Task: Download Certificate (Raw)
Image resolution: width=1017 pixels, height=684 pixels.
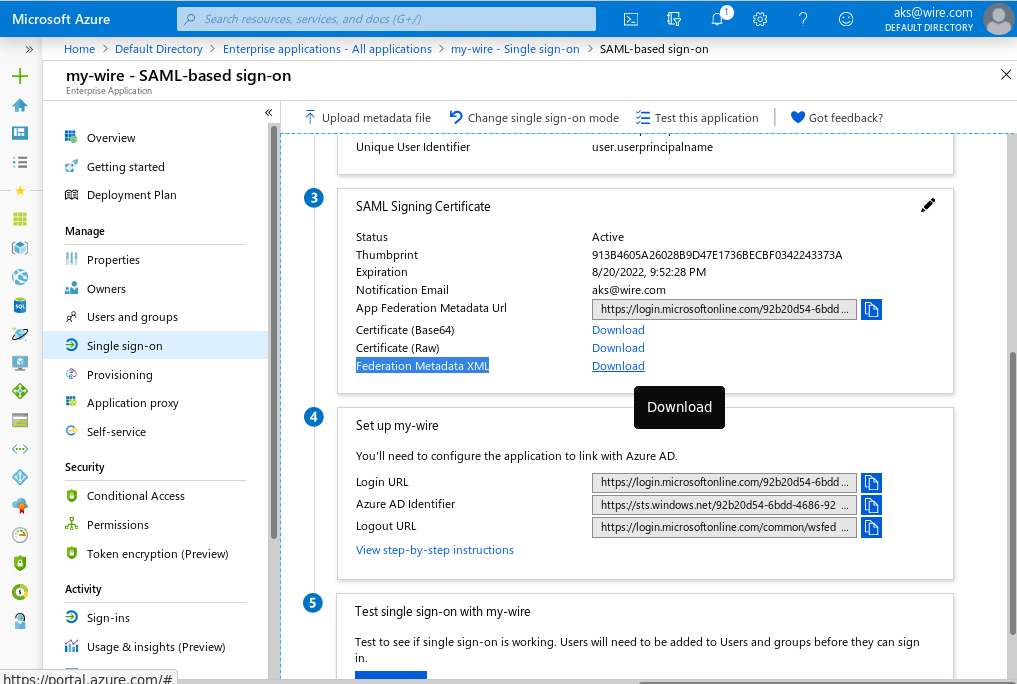Action: click(x=618, y=348)
